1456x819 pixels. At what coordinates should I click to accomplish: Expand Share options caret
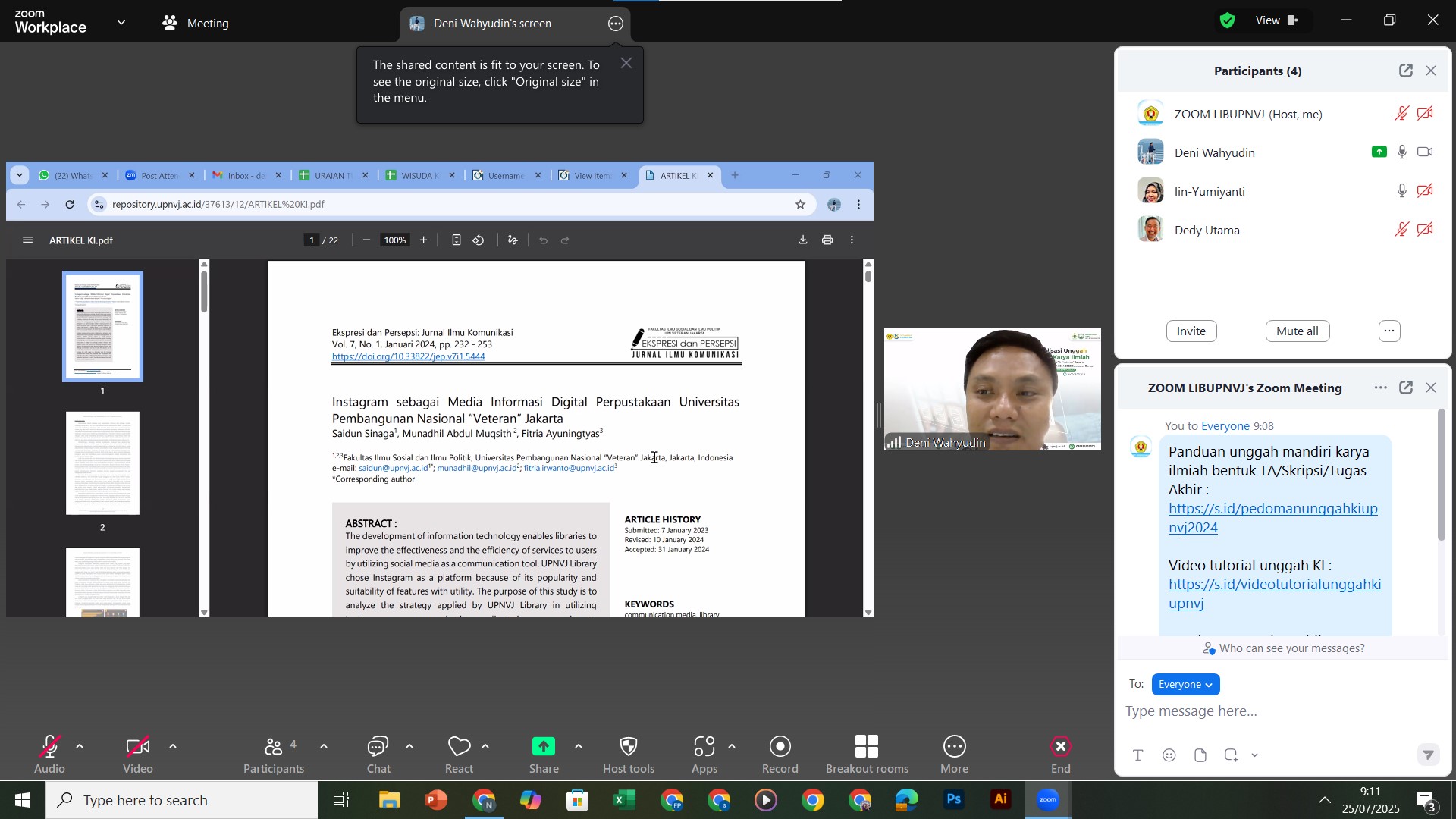pyautogui.click(x=579, y=747)
